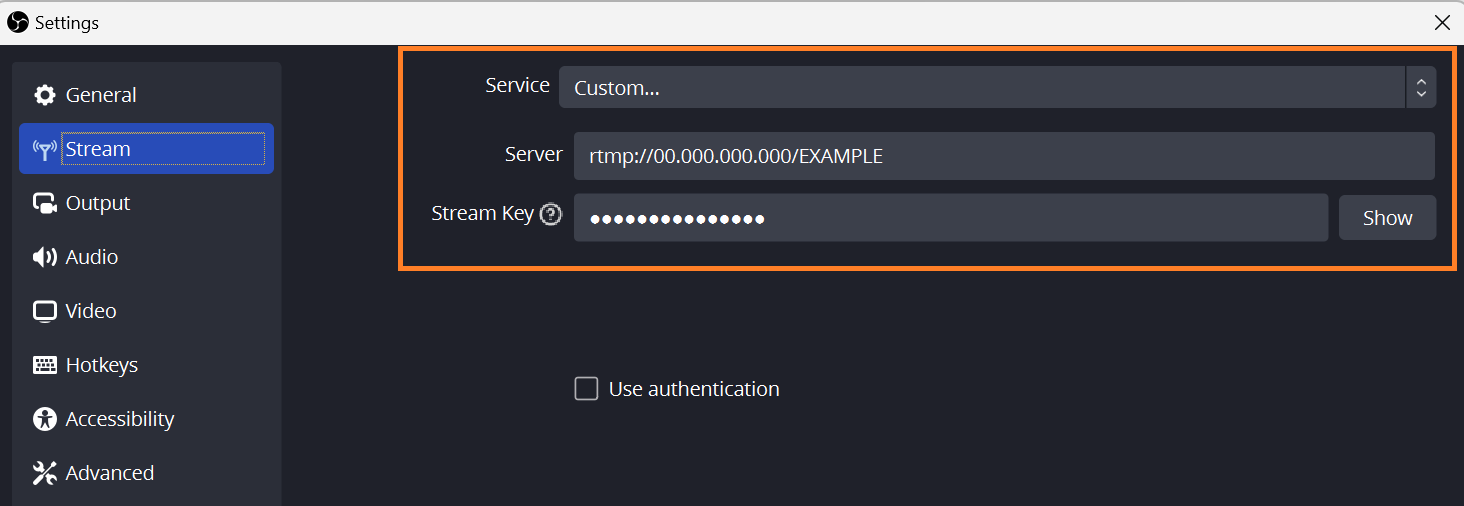Click the Hotkeys keyboard icon
This screenshot has width=1464, height=506.
44,365
